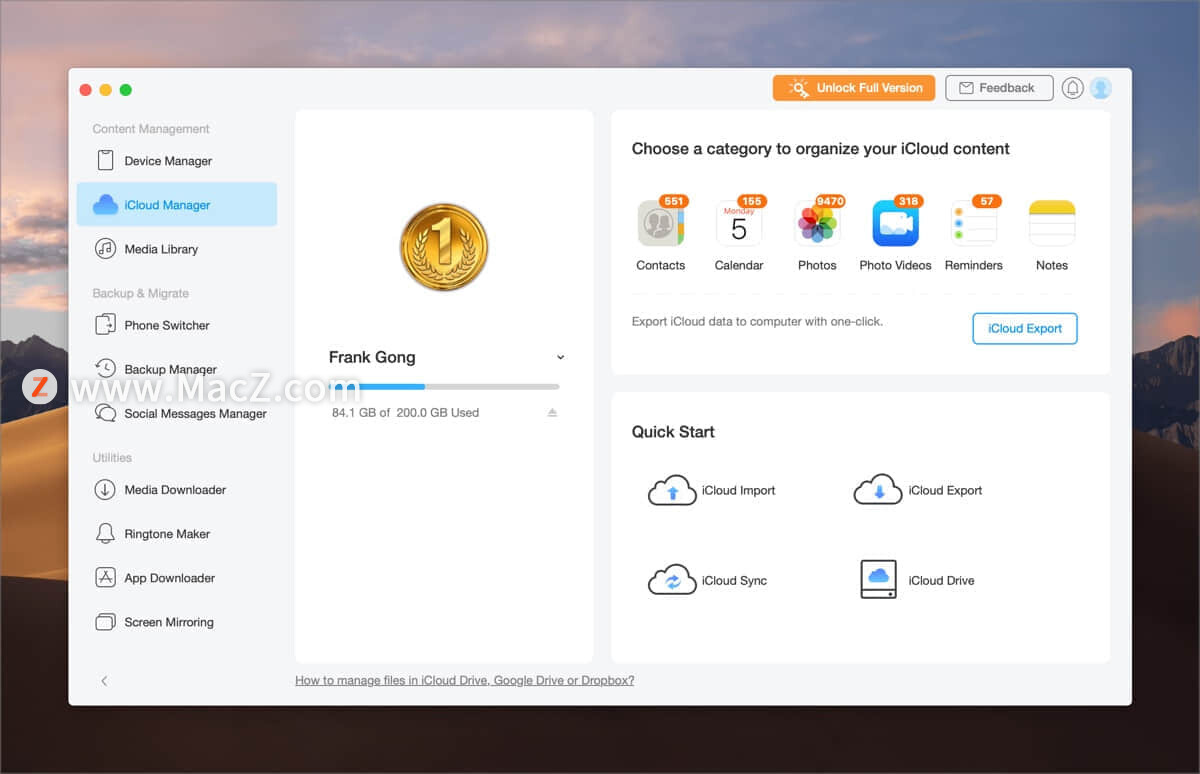
Task: Click the Media Library music icon
Action: pos(105,249)
